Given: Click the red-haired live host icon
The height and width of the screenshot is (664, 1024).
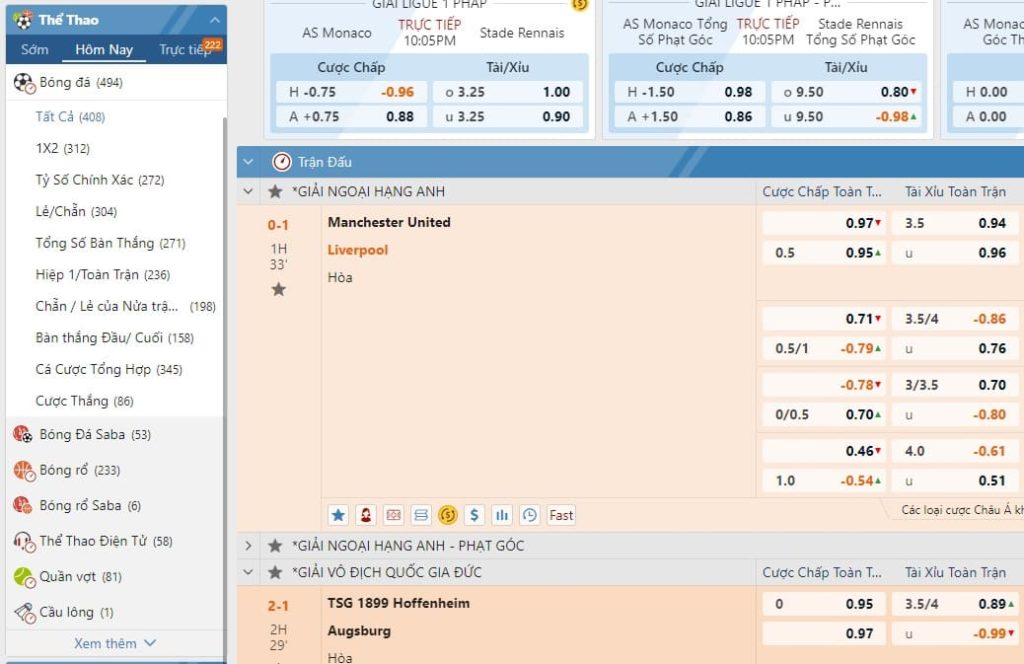Looking at the screenshot, I should click(366, 515).
